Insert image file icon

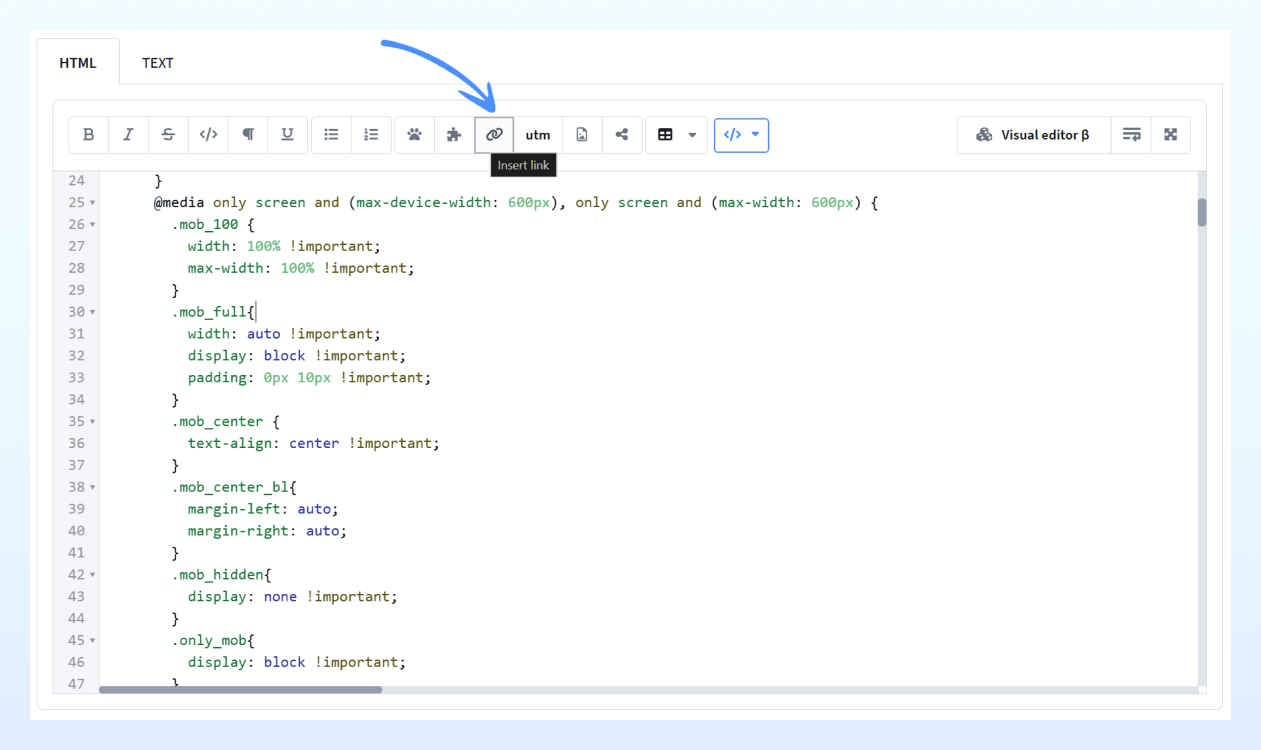[x=582, y=135]
